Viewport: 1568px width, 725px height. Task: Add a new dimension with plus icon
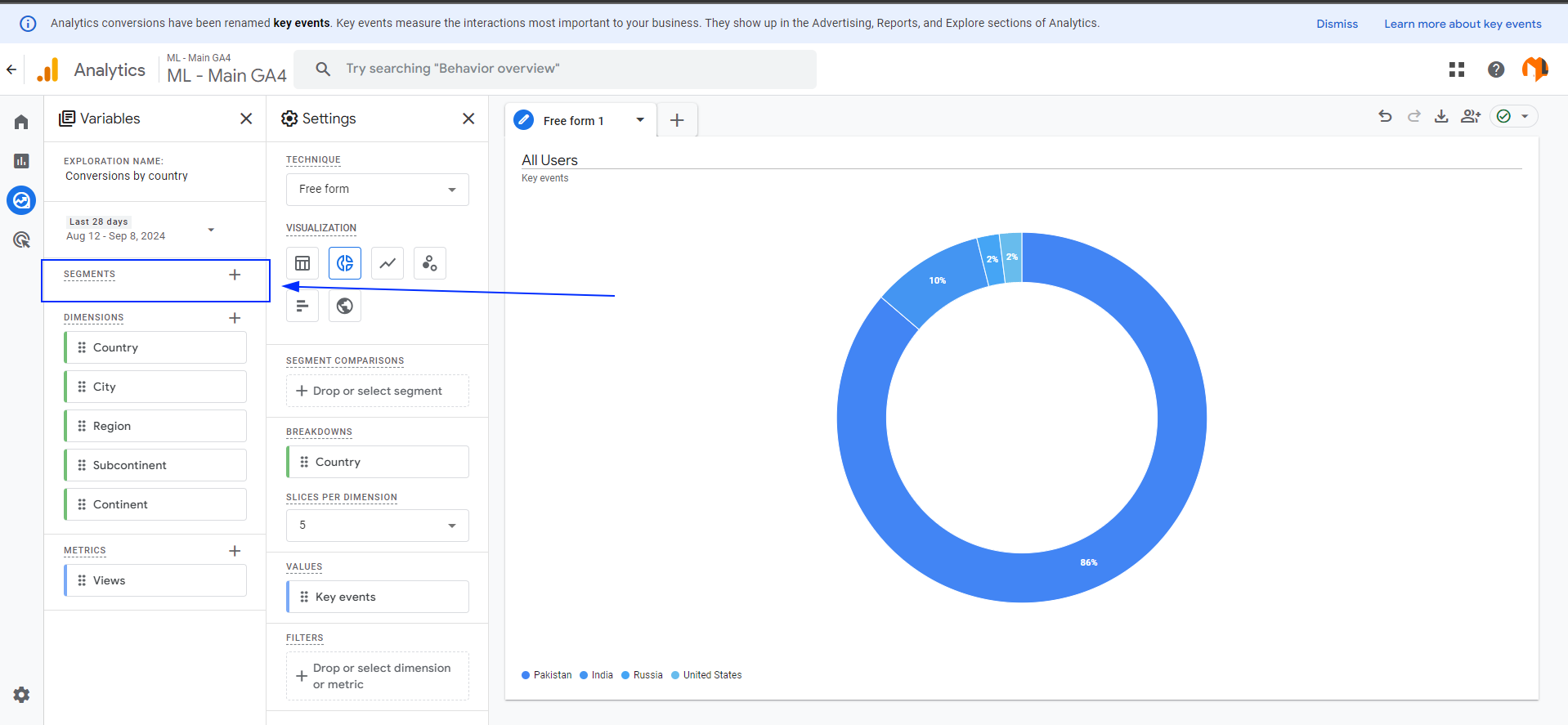coord(235,318)
